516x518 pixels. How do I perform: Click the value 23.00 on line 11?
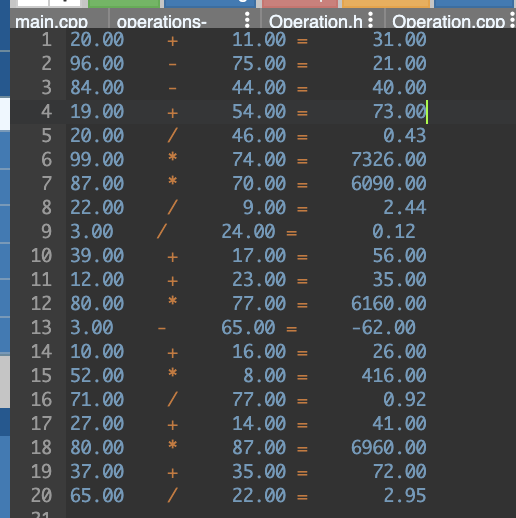[259, 280]
